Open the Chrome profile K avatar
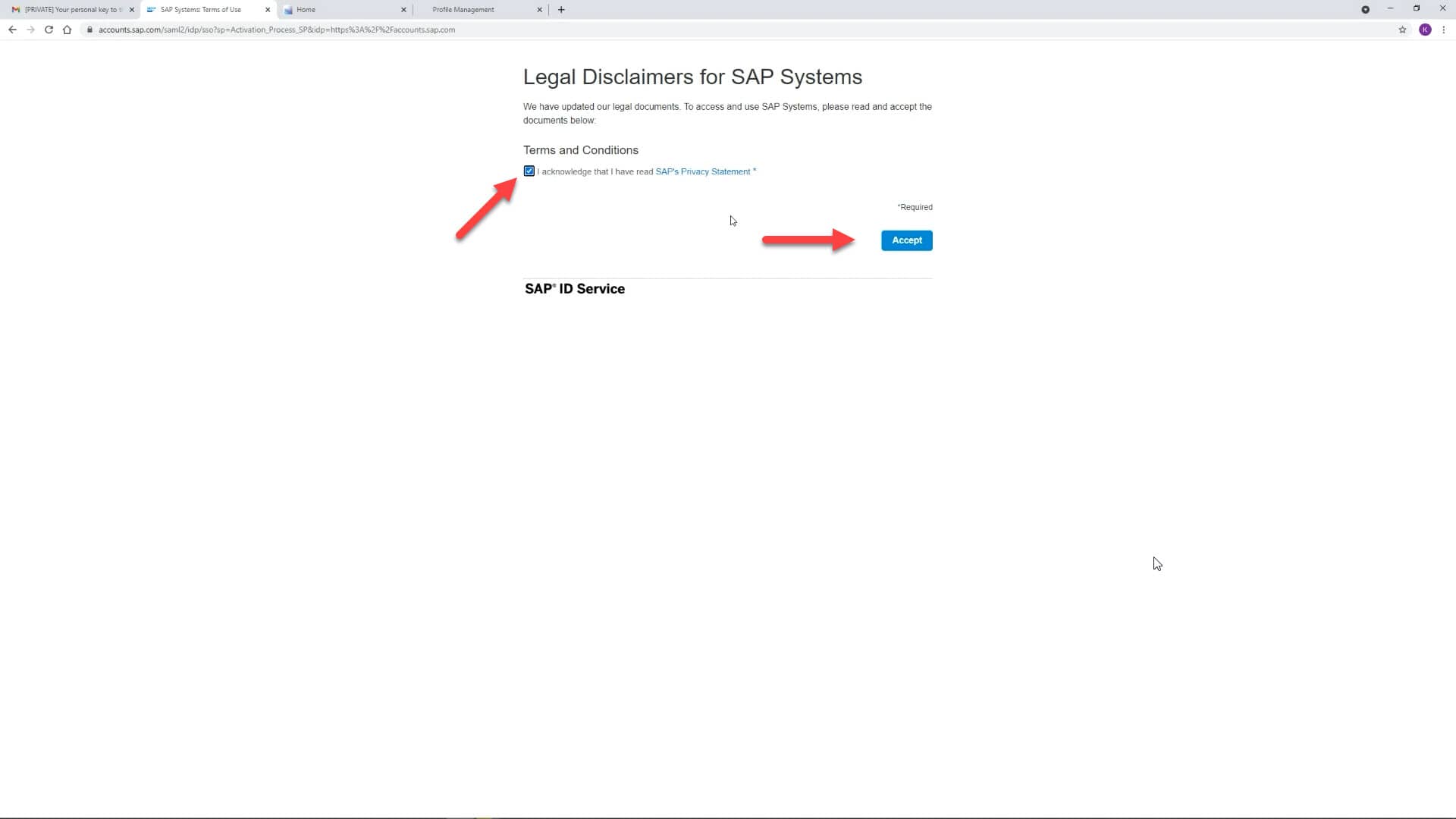The width and height of the screenshot is (1456, 819). [x=1425, y=30]
